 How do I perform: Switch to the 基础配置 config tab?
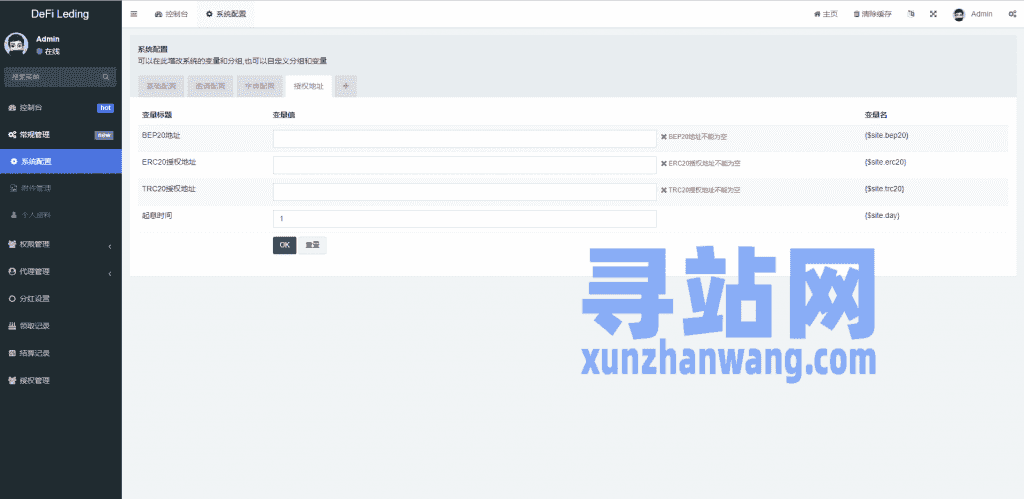point(161,86)
